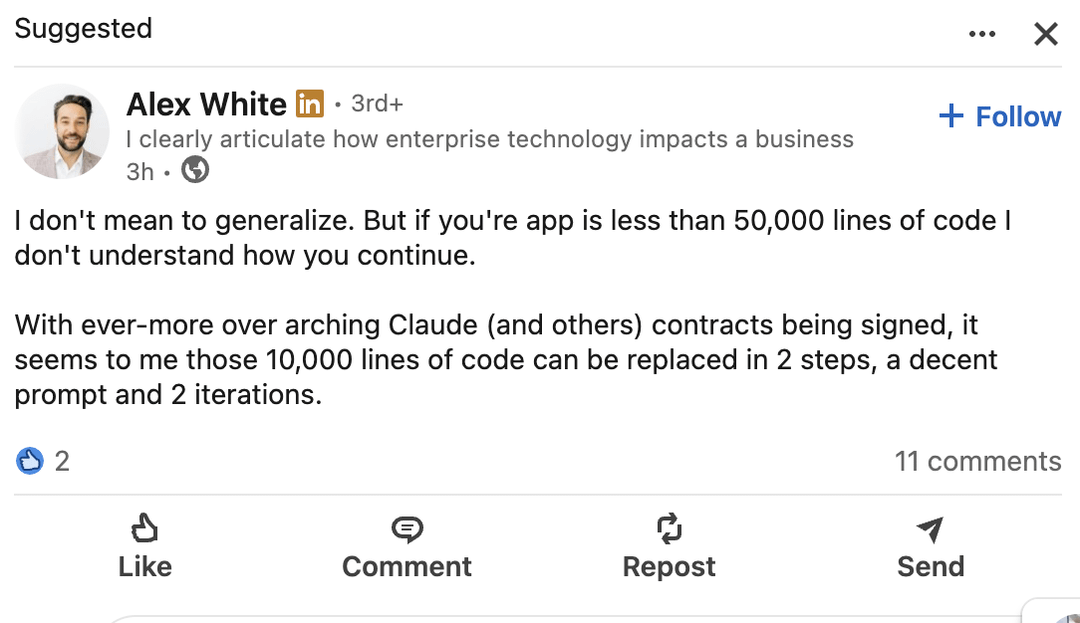Click the blue thumbs-up reaction icon

[x=31, y=461]
